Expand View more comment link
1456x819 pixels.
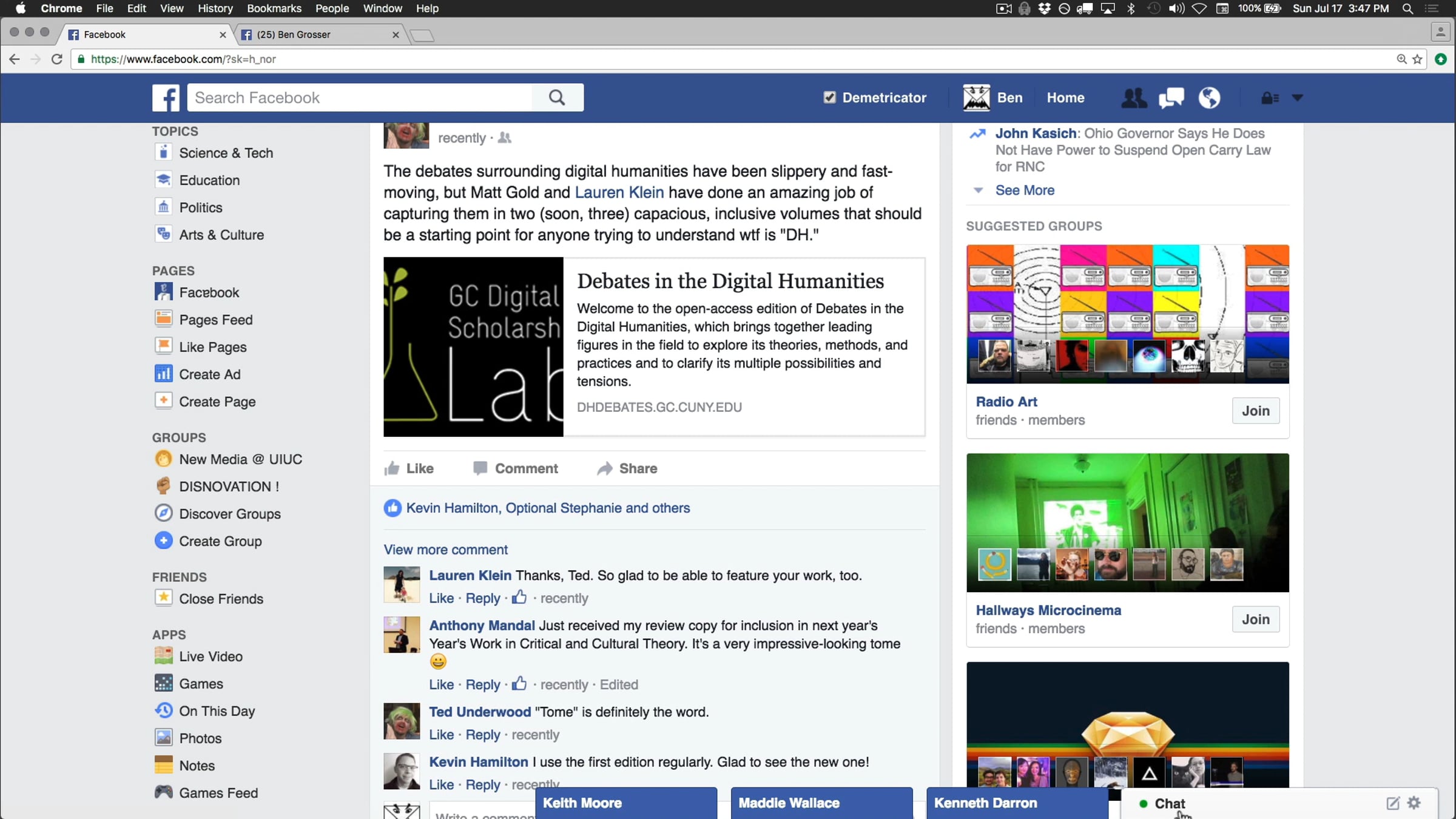pos(445,550)
